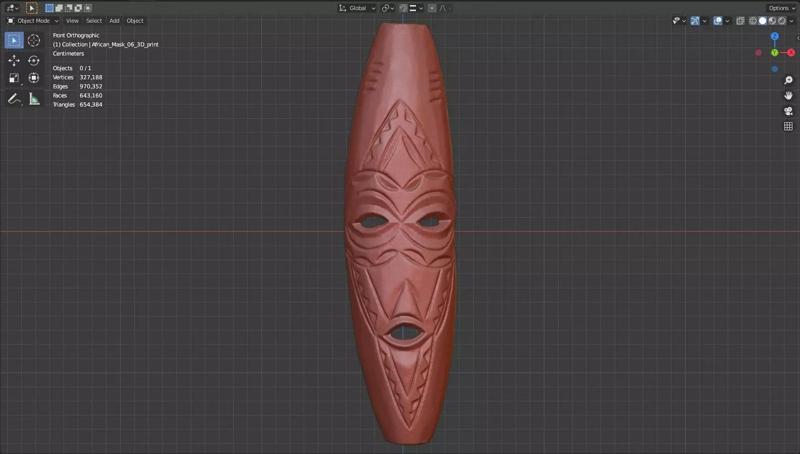Image resolution: width=800 pixels, height=454 pixels.
Task: Click the blue Z axis gizmo handle
Action: click(x=774, y=36)
